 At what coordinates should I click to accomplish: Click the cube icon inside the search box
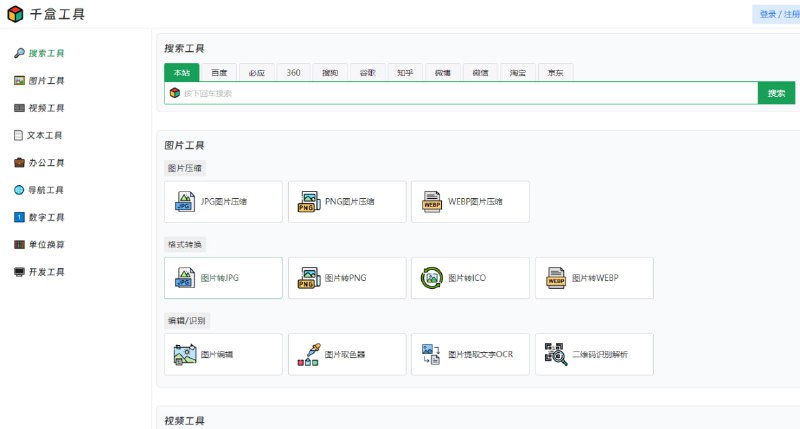click(175, 93)
